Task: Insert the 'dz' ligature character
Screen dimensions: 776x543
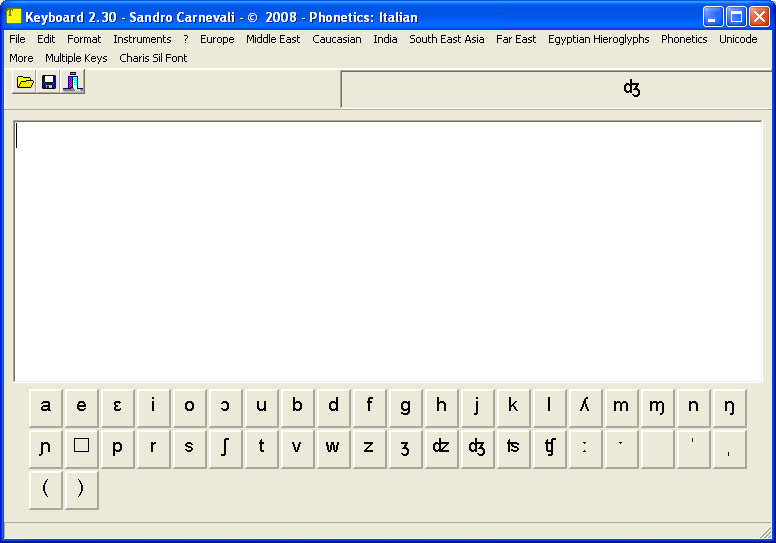Action: point(441,449)
